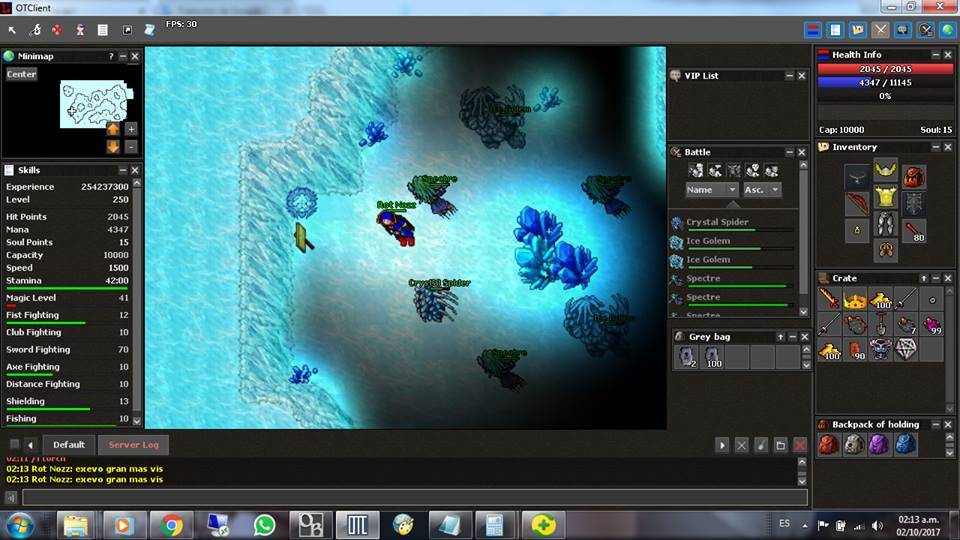
Task: Go up one floor with orange arrow
Action: point(113,129)
